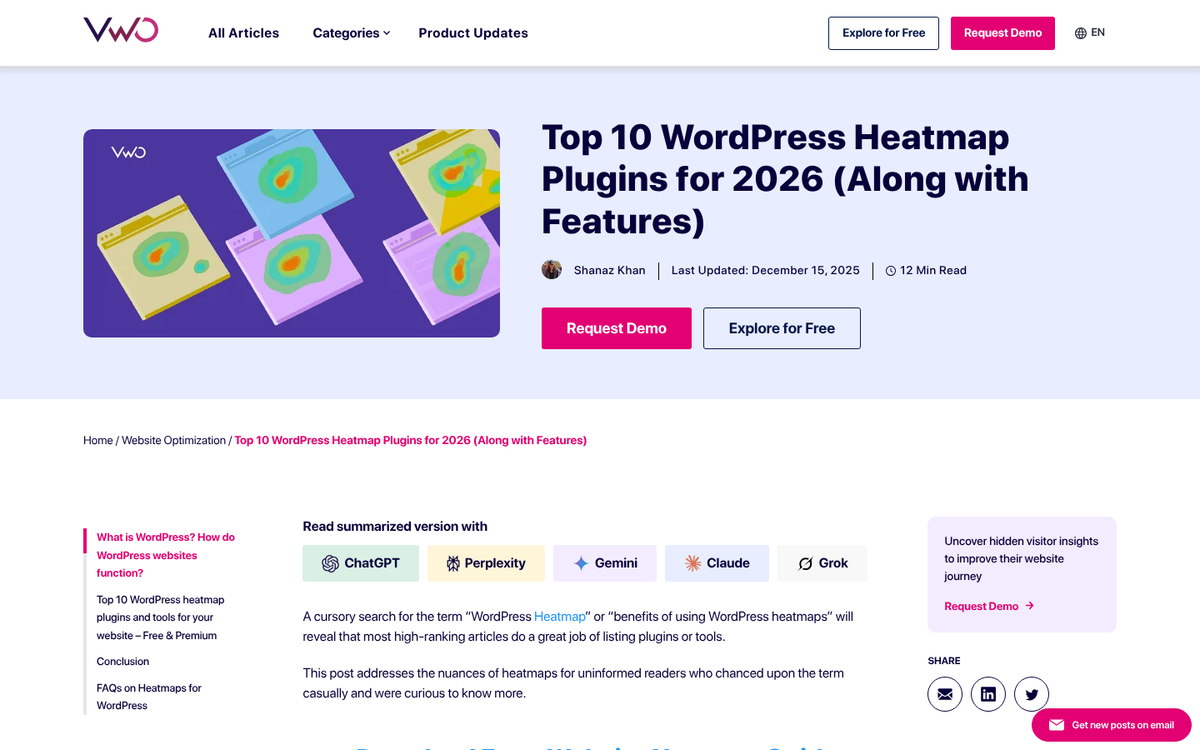This screenshot has height=750, width=1200.
Task: Summarize the article with ChatGPT
Action: (x=360, y=563)
